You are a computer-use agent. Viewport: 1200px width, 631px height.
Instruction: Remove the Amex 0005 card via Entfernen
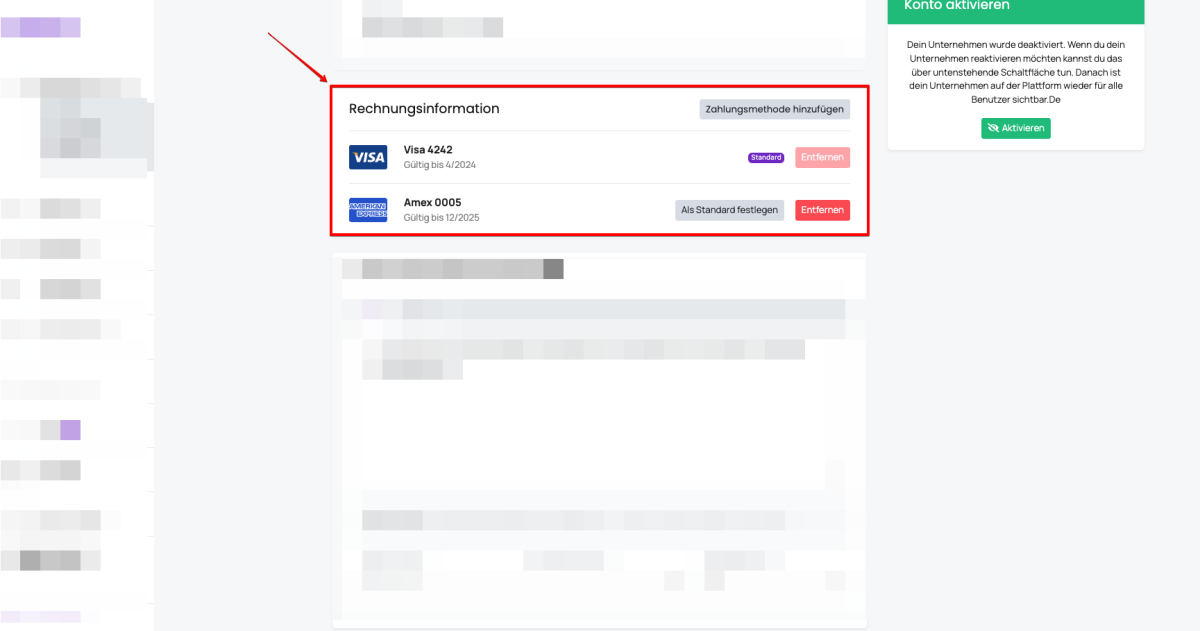tap(822, 210)
